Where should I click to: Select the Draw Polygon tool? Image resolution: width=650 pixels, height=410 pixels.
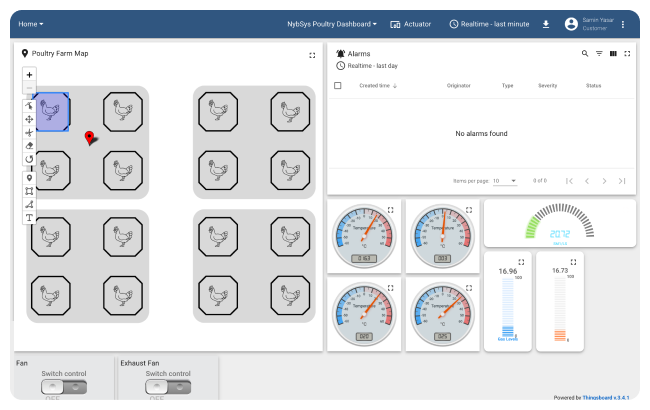(29, 204)
